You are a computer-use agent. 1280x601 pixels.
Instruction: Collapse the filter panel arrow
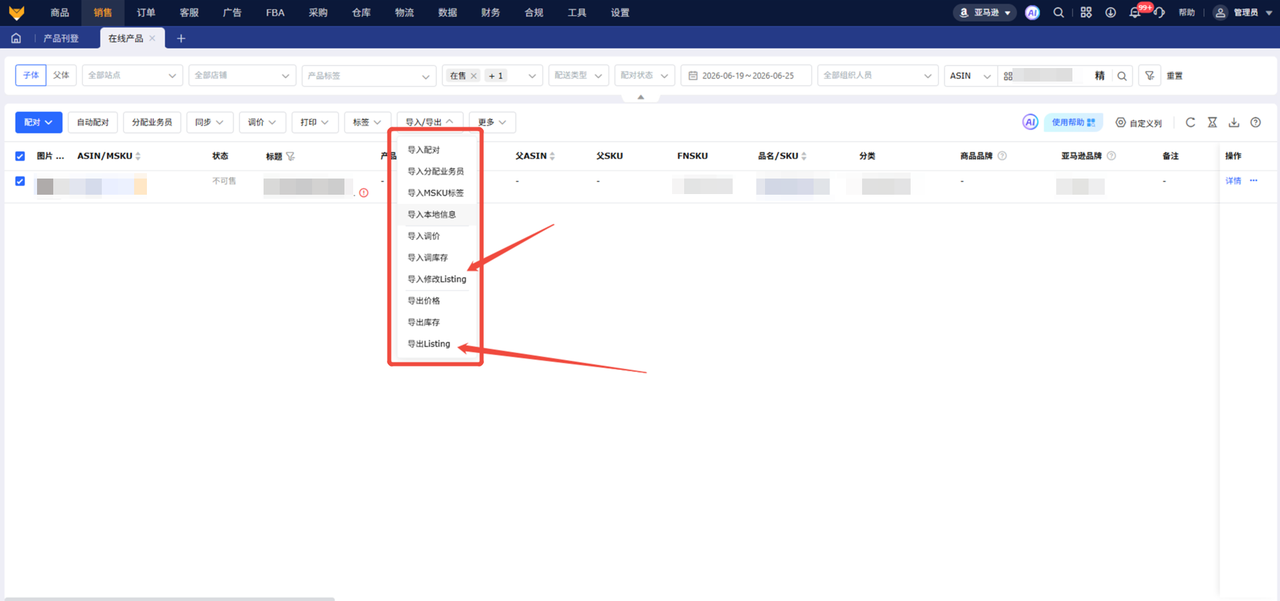[641, 97]
